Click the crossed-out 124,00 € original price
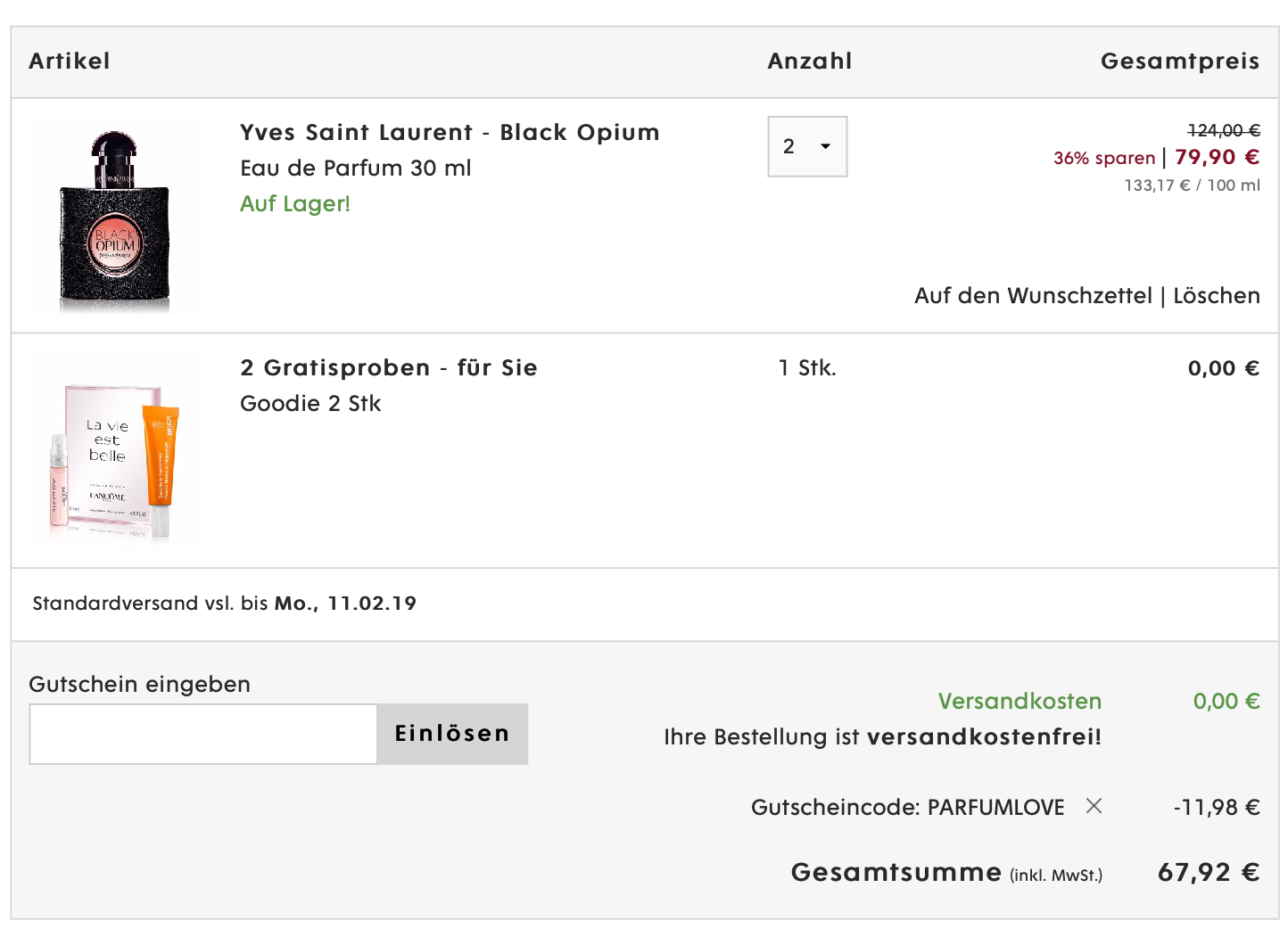This screenshot has width=1288, height=929. click(1224, 131)
